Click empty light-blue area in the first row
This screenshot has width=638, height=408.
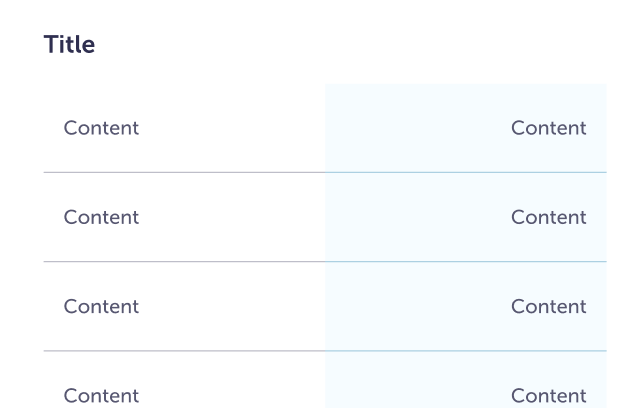click(410, 128)
